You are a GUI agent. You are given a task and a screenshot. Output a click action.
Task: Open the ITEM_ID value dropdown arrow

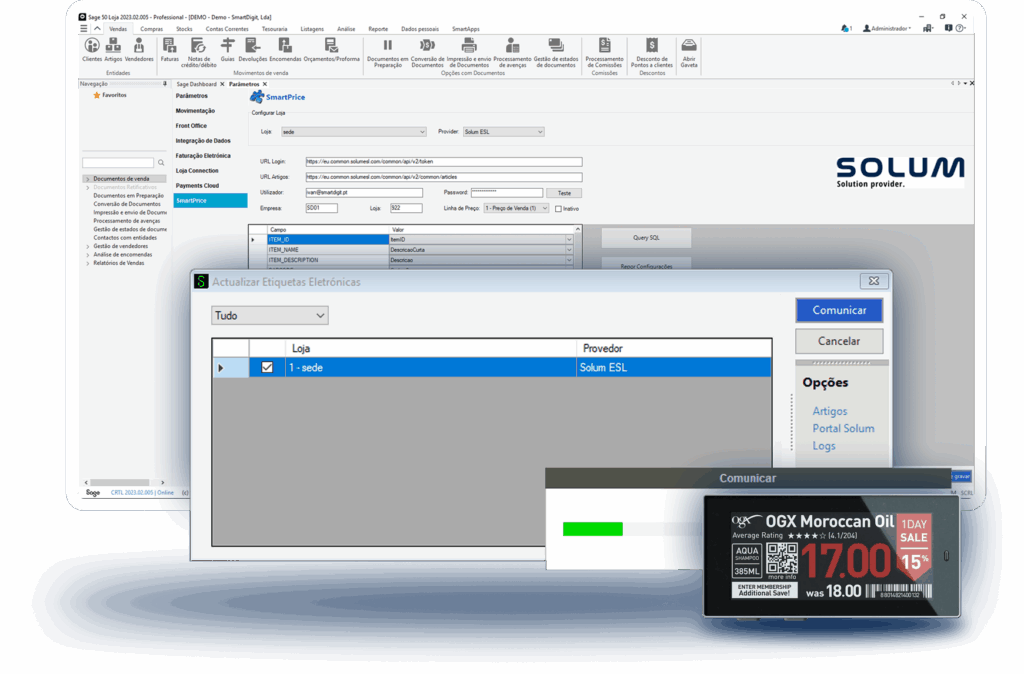(569, 240)
